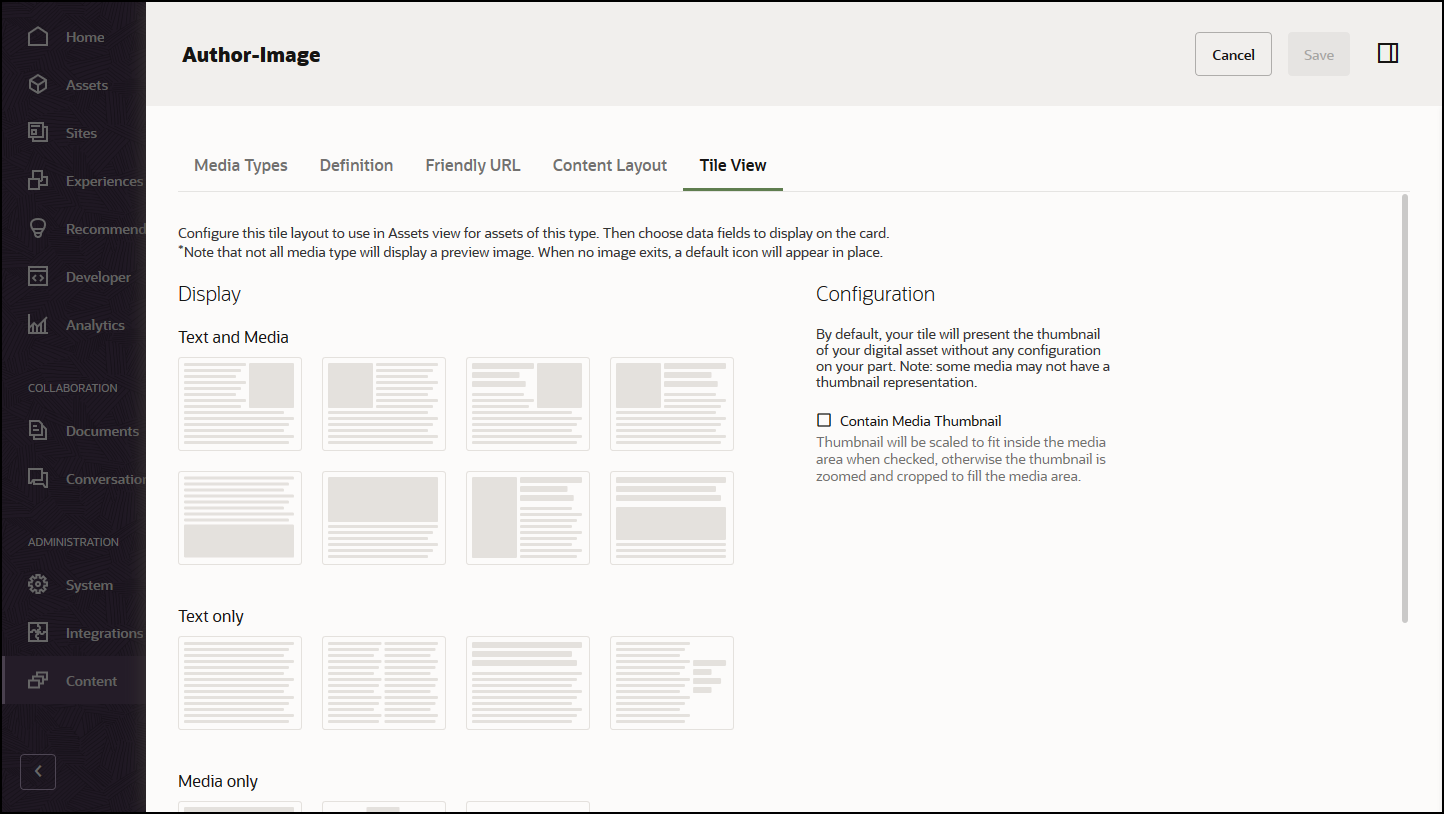Collapse the navigation sidebar with the chevron
This screenshot has width=1444, height=814.
point(38,772)
